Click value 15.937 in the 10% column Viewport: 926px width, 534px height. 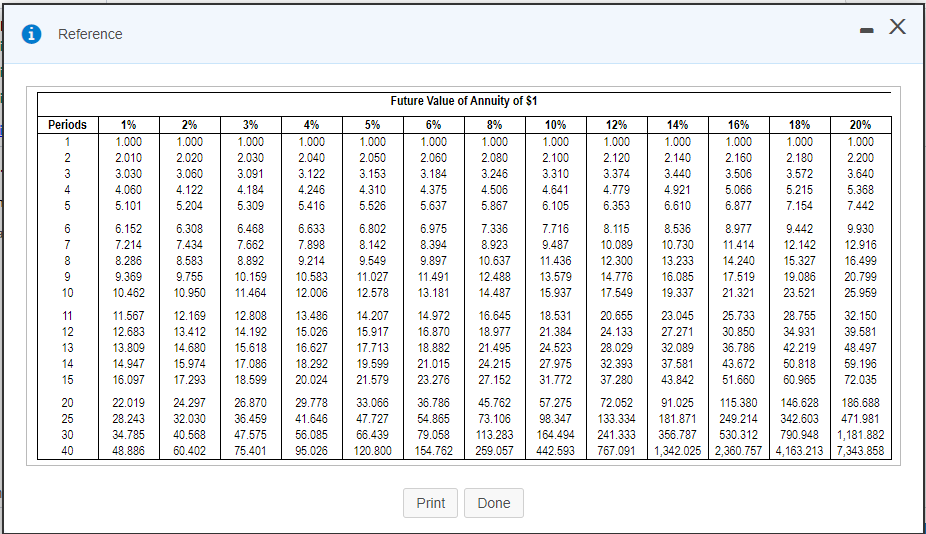pos(555,293)
